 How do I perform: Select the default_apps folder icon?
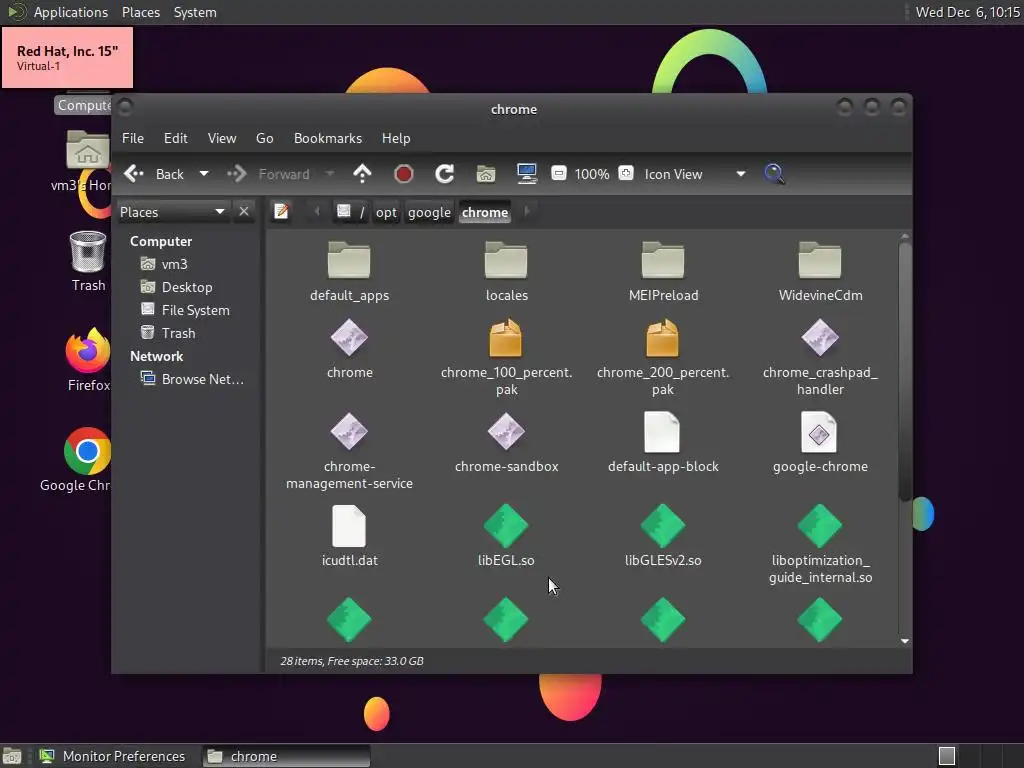tap(349, 260)
